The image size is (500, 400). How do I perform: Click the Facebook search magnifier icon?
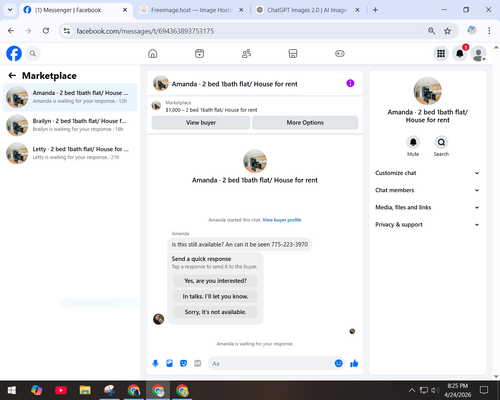(x=33, y=53)
